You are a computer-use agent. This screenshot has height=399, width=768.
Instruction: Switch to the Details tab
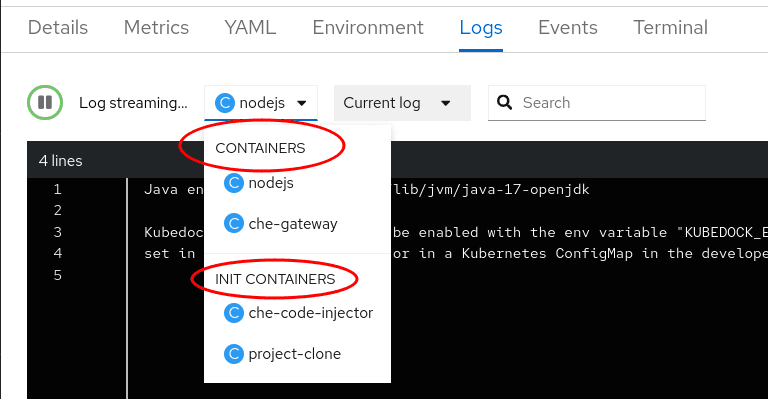58,27
